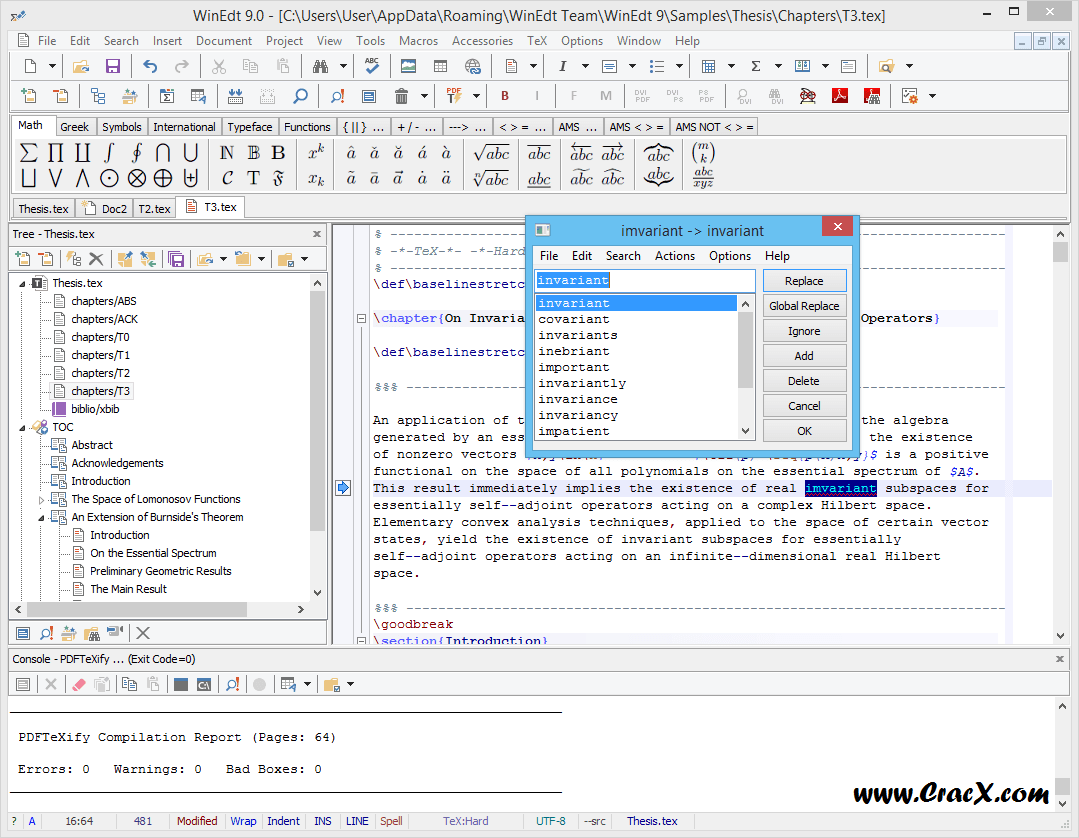Insert the binomial m over k symbol
The image size is (1079, 838).
(703, 153)
